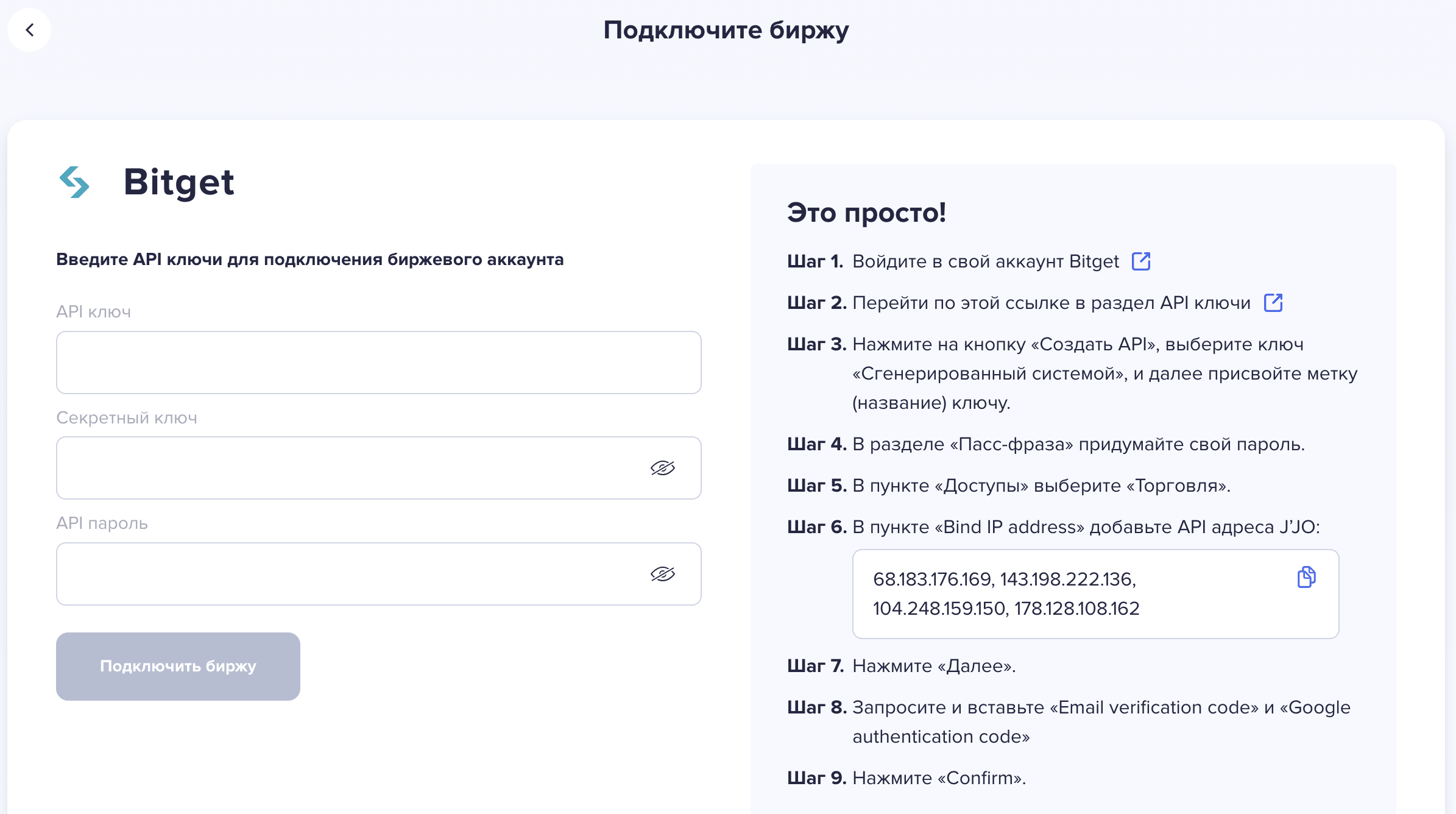Viewport: 1456px width, 814px height.
Task: Click the Bitget logo icon
Action: [74, 182]
